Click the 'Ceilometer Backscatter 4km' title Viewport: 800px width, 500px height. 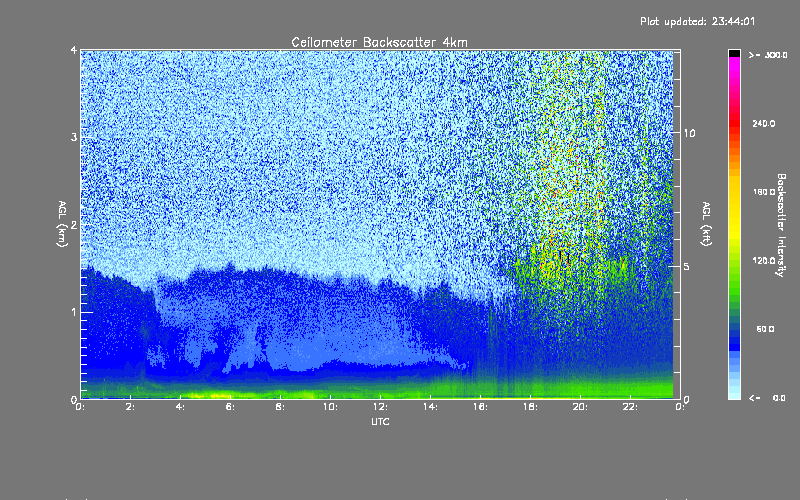379,42
